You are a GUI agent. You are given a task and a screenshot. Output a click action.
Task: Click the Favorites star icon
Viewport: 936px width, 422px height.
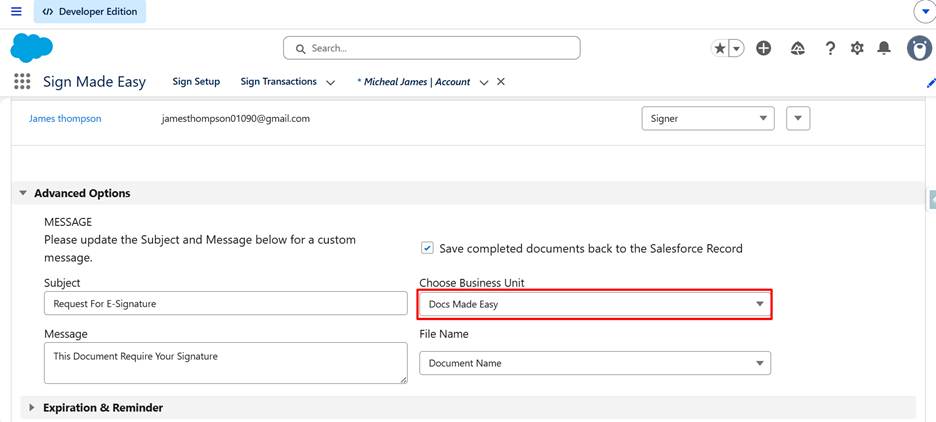point(721,48)
